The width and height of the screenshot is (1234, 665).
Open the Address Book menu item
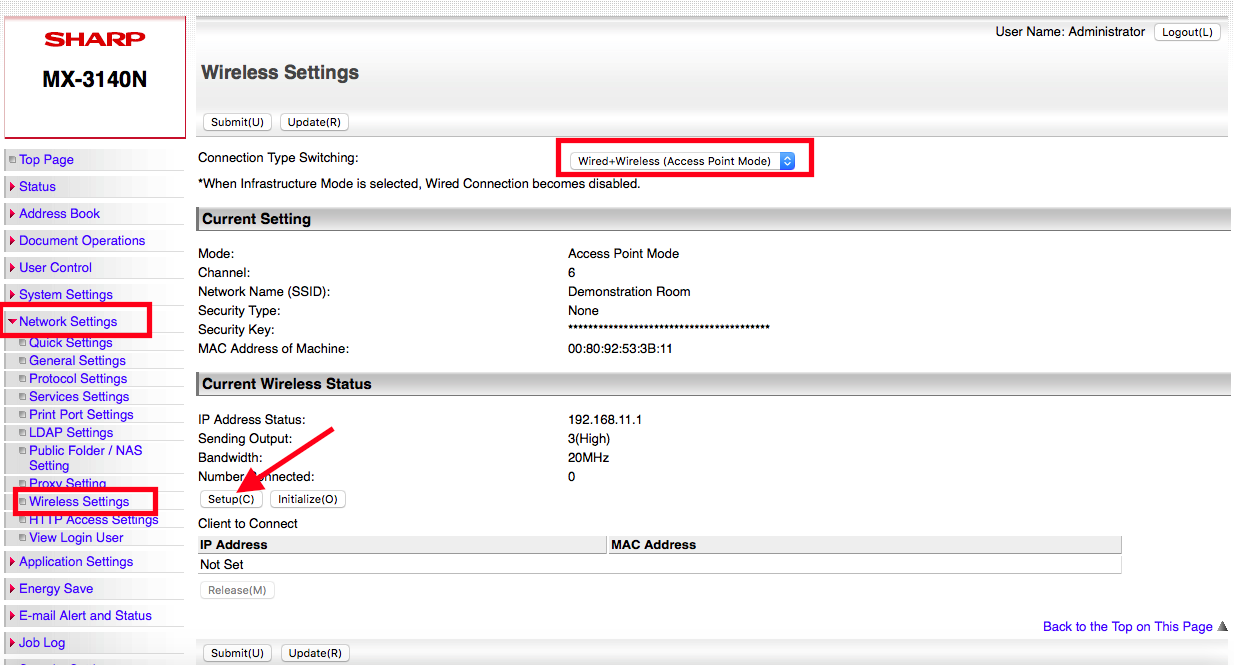[59, 214]
